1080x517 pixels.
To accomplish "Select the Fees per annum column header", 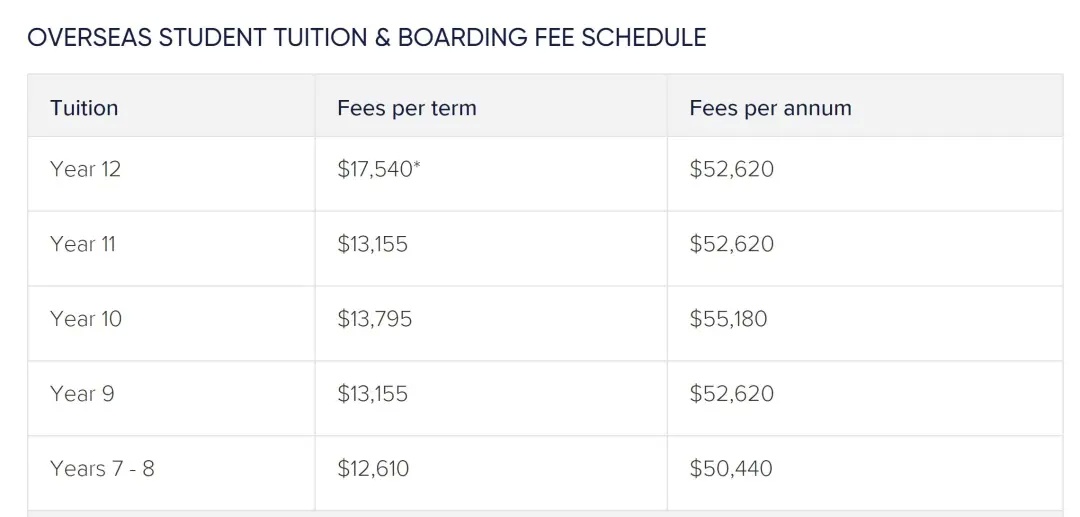I will coord(770,108).
